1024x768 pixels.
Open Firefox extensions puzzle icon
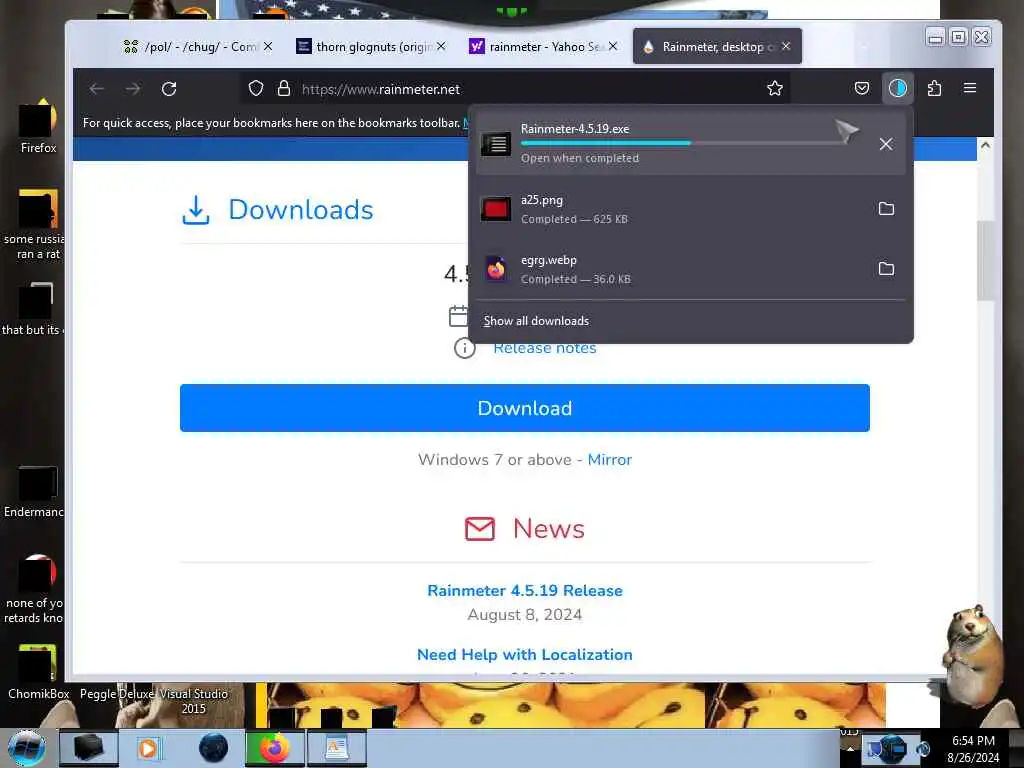tap(935, 88)
